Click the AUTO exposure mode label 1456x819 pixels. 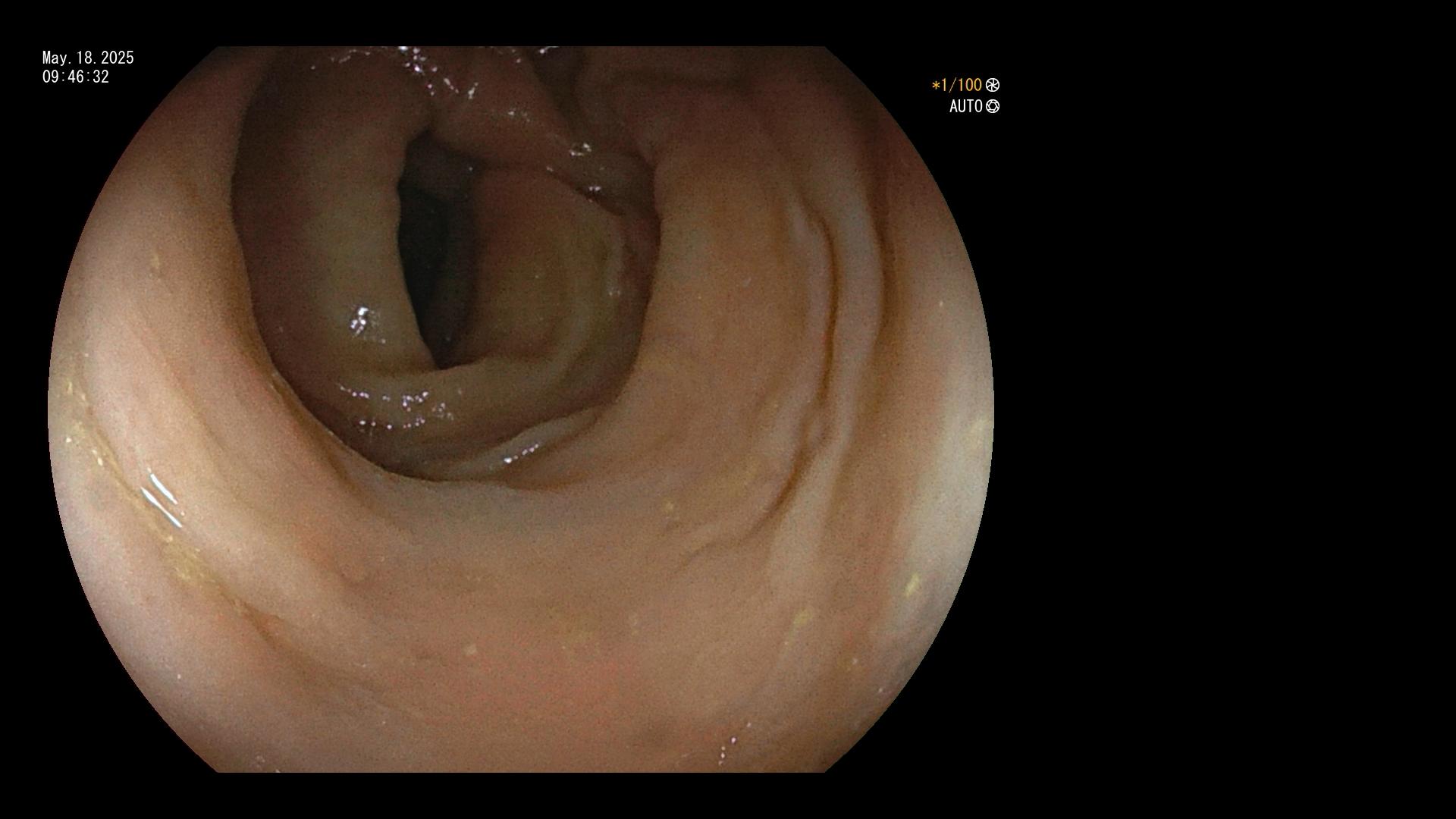(966, 107)
